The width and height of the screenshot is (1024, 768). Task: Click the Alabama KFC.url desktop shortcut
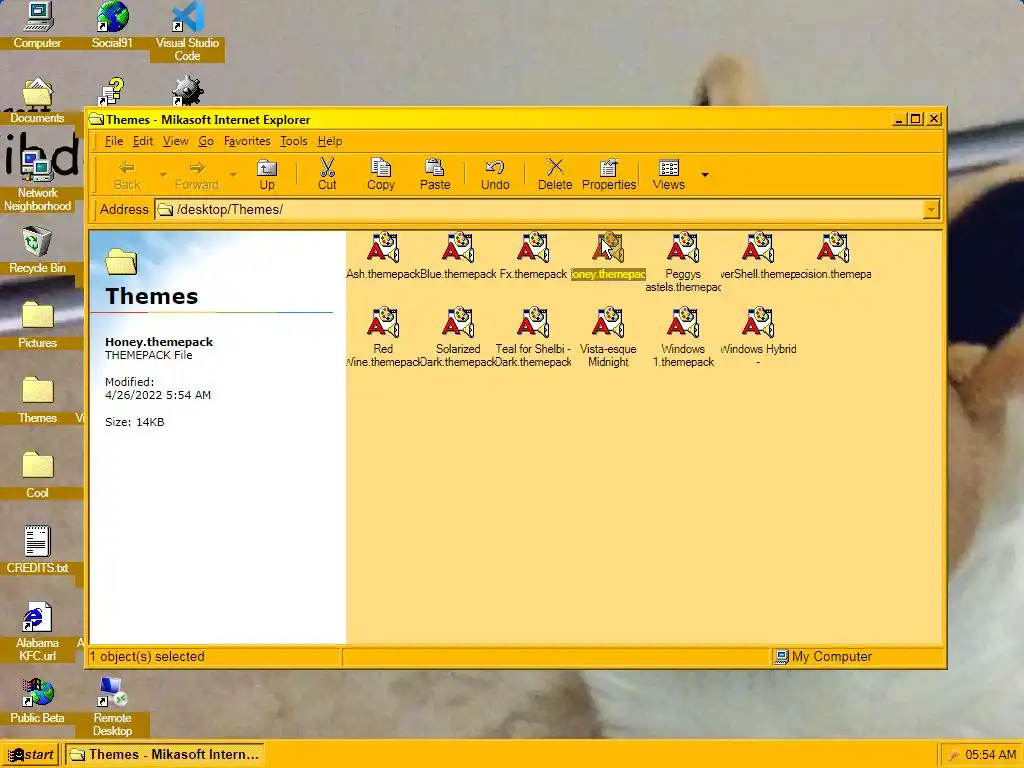pos(37,618)
